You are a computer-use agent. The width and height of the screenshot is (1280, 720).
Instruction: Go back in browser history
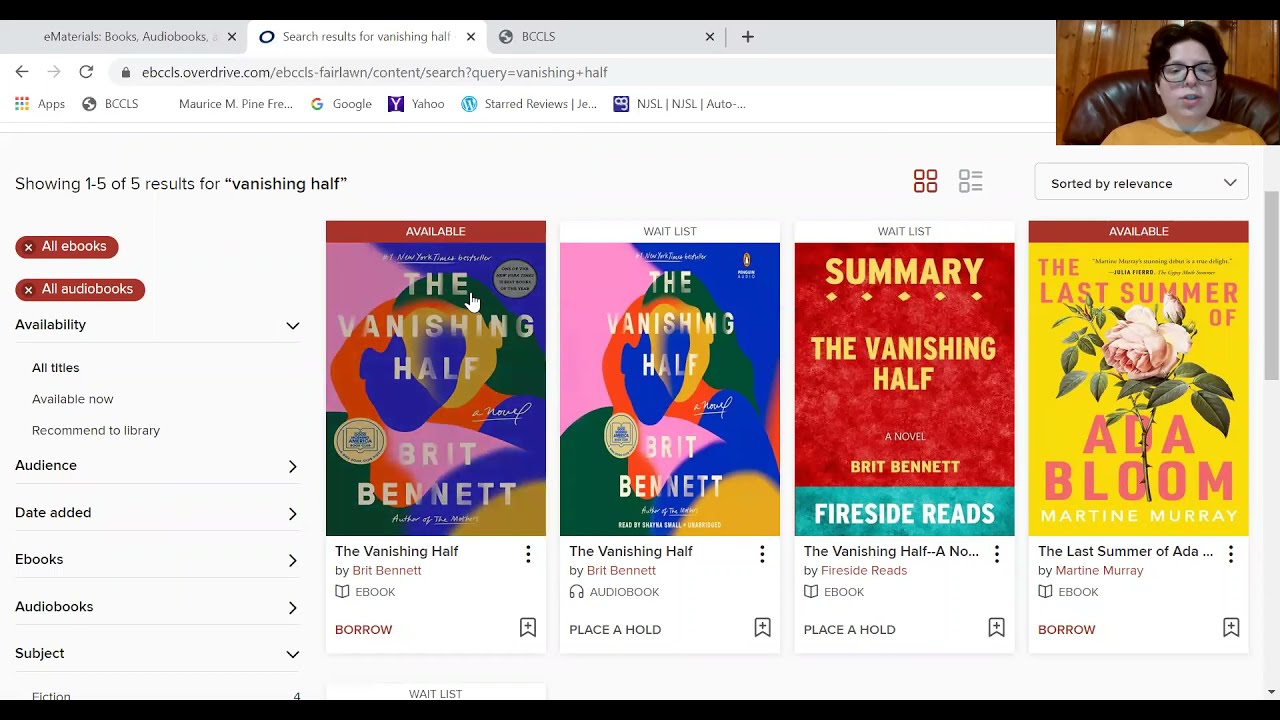point(22,72)
